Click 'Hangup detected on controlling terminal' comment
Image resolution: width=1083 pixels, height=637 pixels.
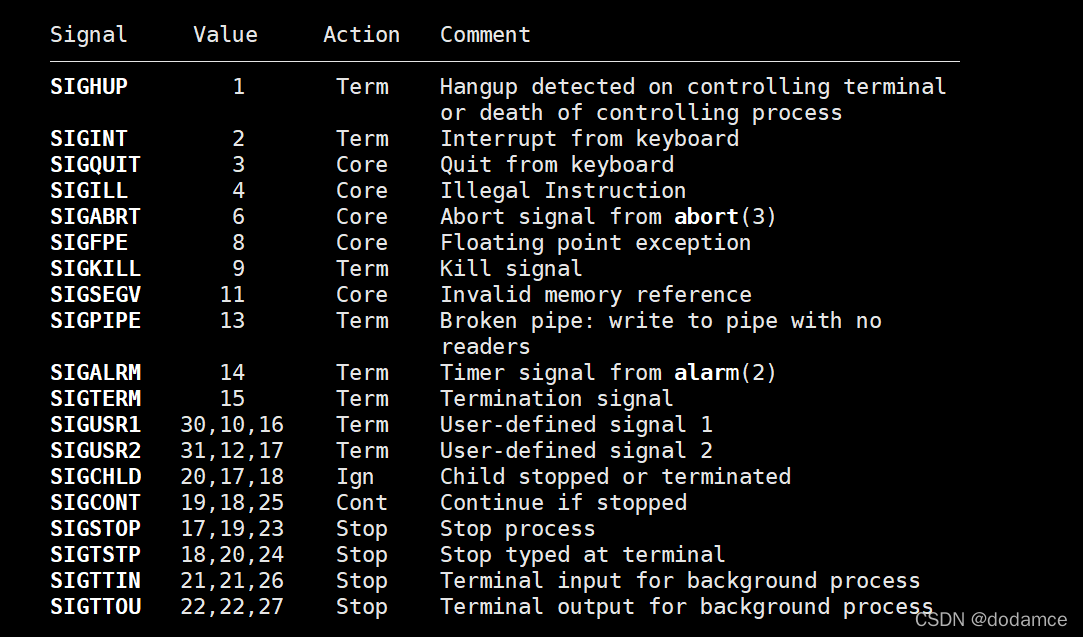pos(693,87)
